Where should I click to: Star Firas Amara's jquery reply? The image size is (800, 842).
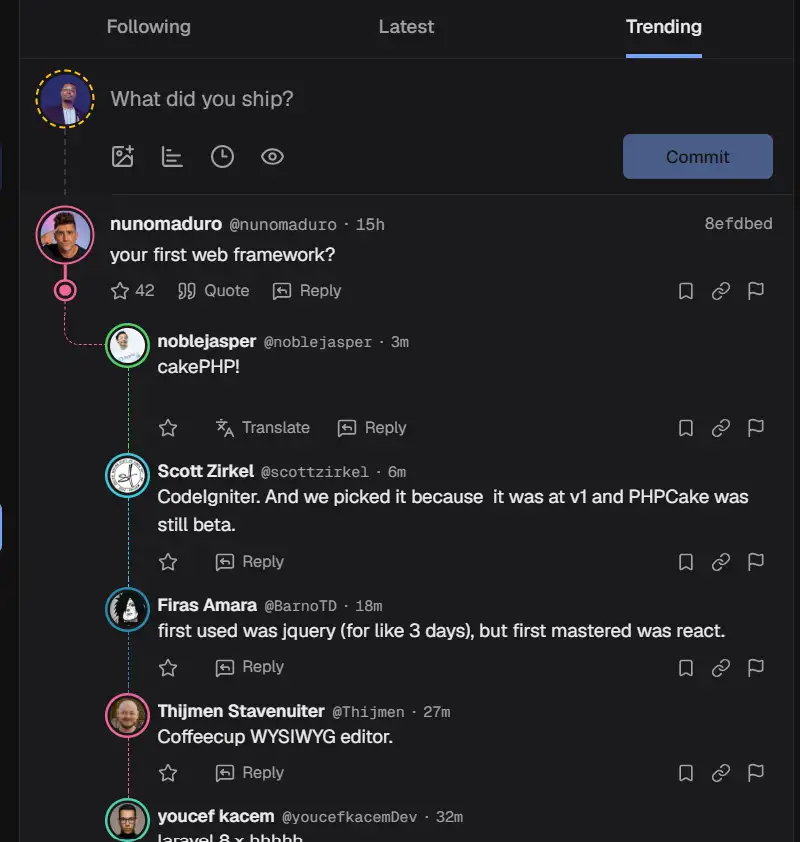click(168, 667)
